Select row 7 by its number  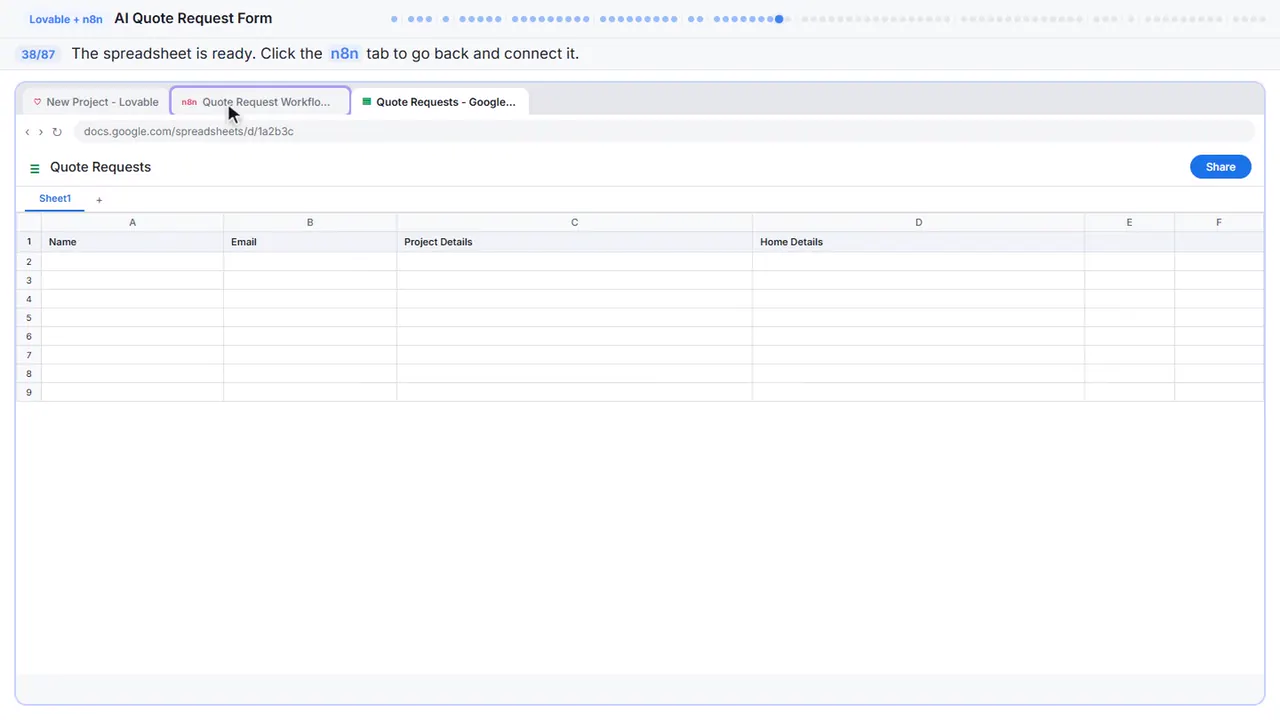29,355
